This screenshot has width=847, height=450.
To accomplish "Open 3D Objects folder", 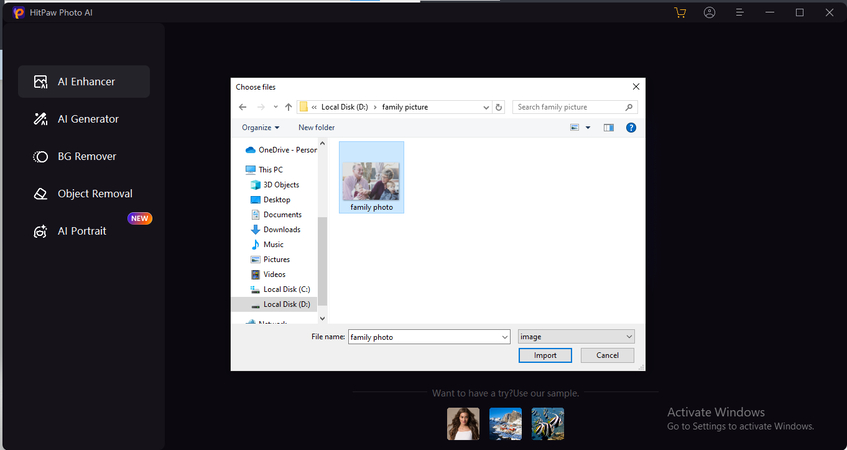I will [x=275, y=185].
